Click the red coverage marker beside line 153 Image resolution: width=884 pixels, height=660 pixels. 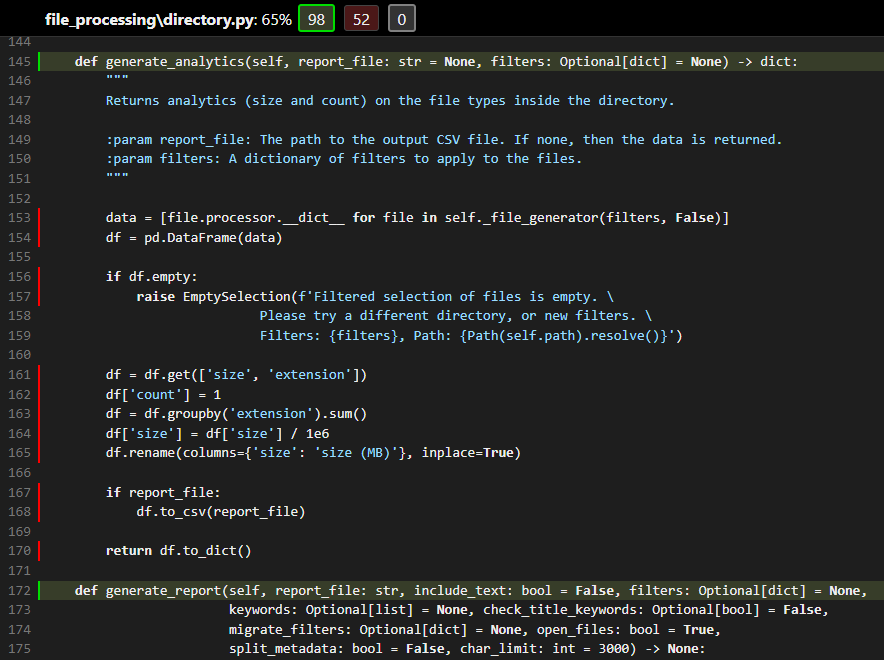click(x=38, y=217)
